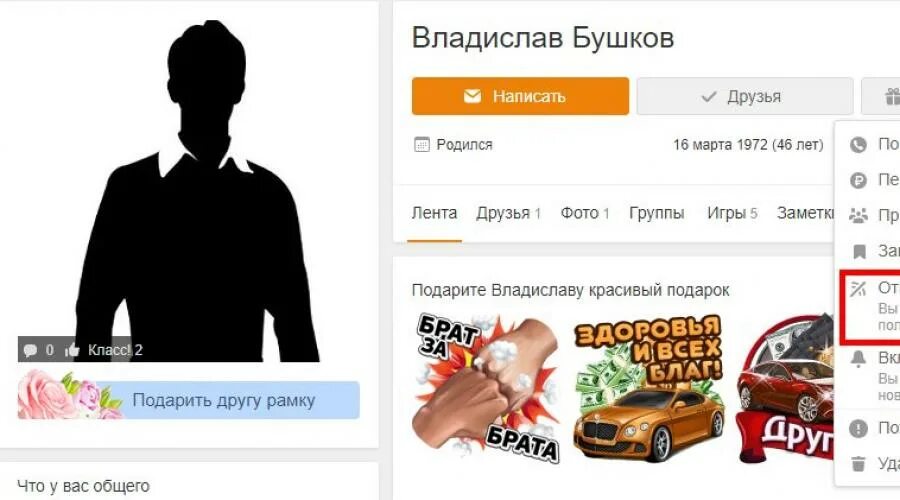Click the Класс! like counter on photo
Viewport: 900px width, 500px height.
103,350
